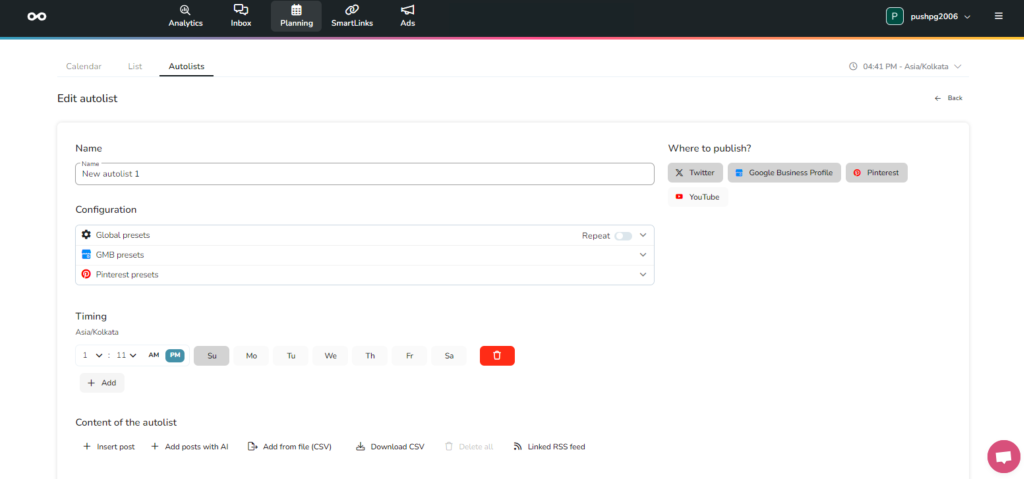The width and height of the screenshot is (1024, 479).
Task: Click the Pinterest presets logo icon
Action: [86, 274]
